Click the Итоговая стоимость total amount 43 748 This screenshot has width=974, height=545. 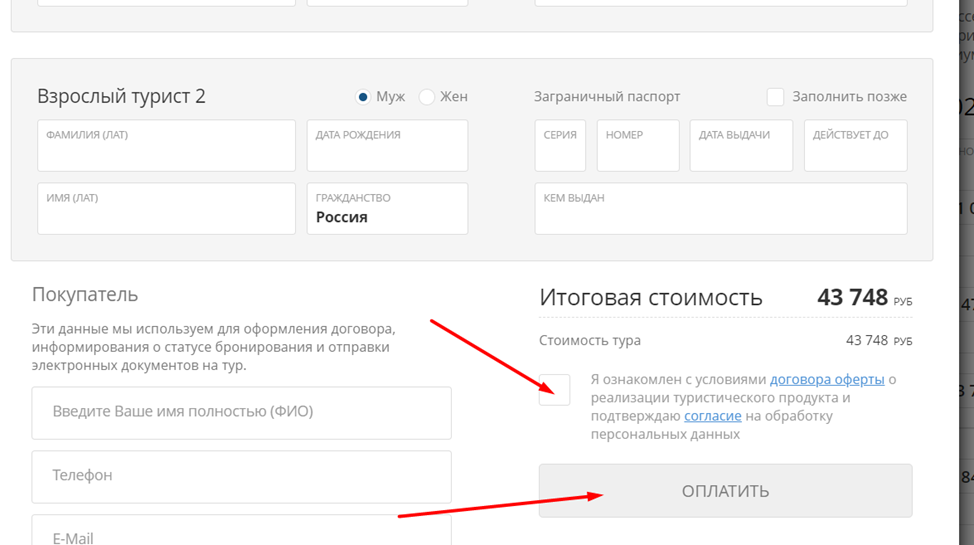click(x=852, y=298)
